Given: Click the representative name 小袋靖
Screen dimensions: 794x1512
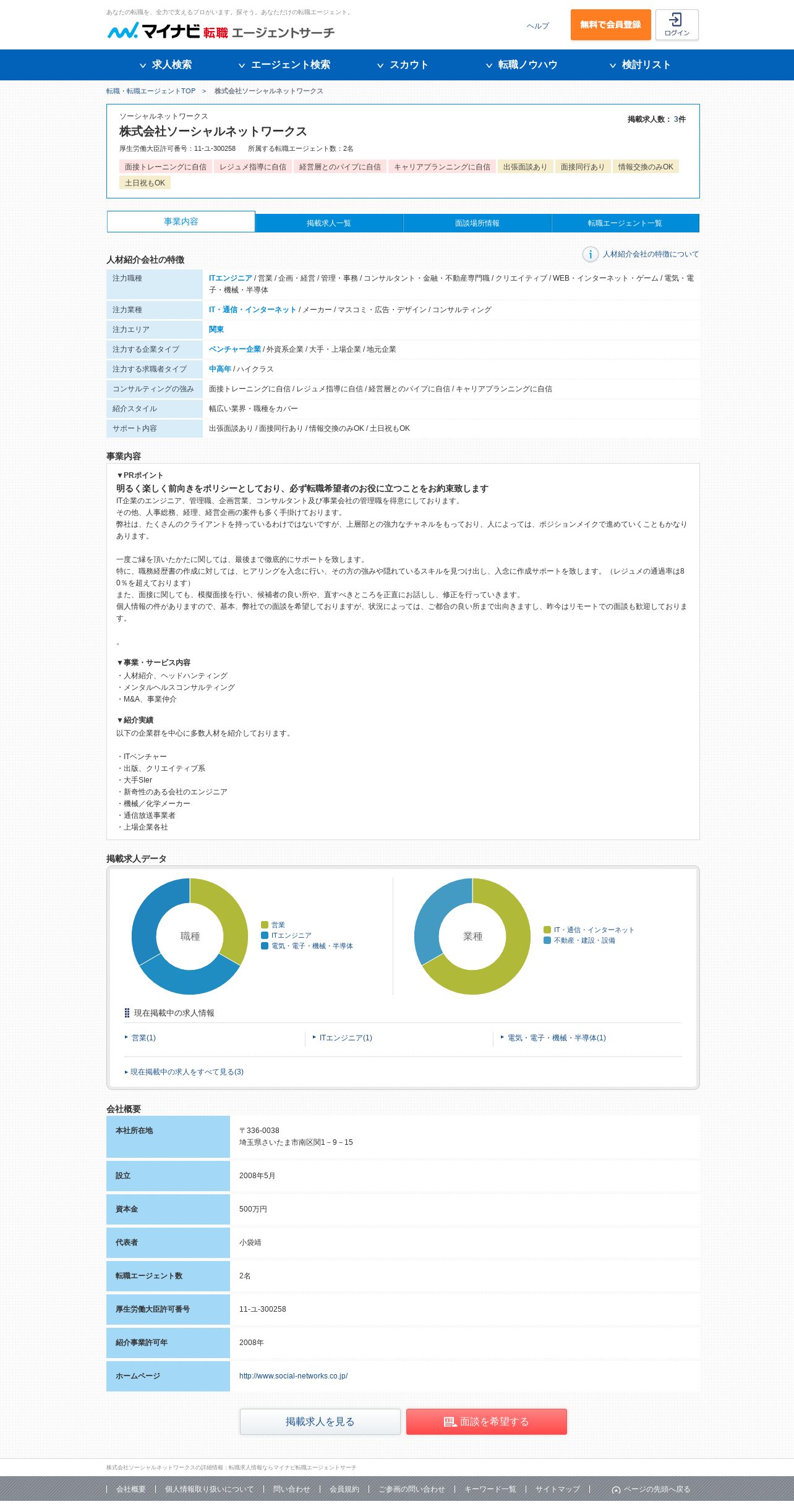Looking at the screenshot, I should (250, 1242).
